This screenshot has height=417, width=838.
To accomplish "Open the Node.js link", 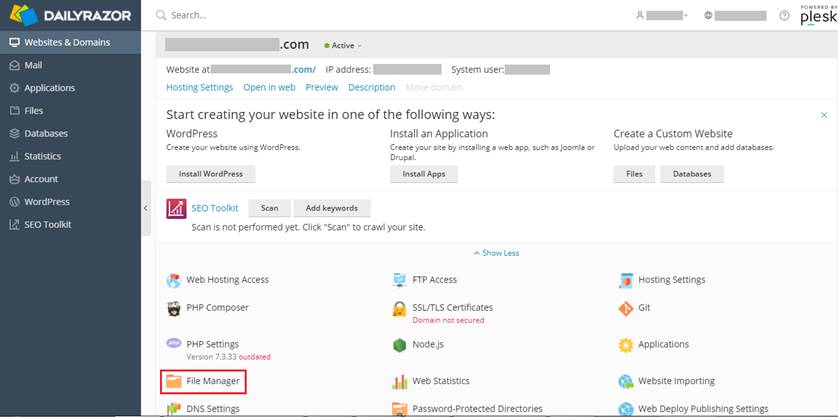I will pos(428,344).
